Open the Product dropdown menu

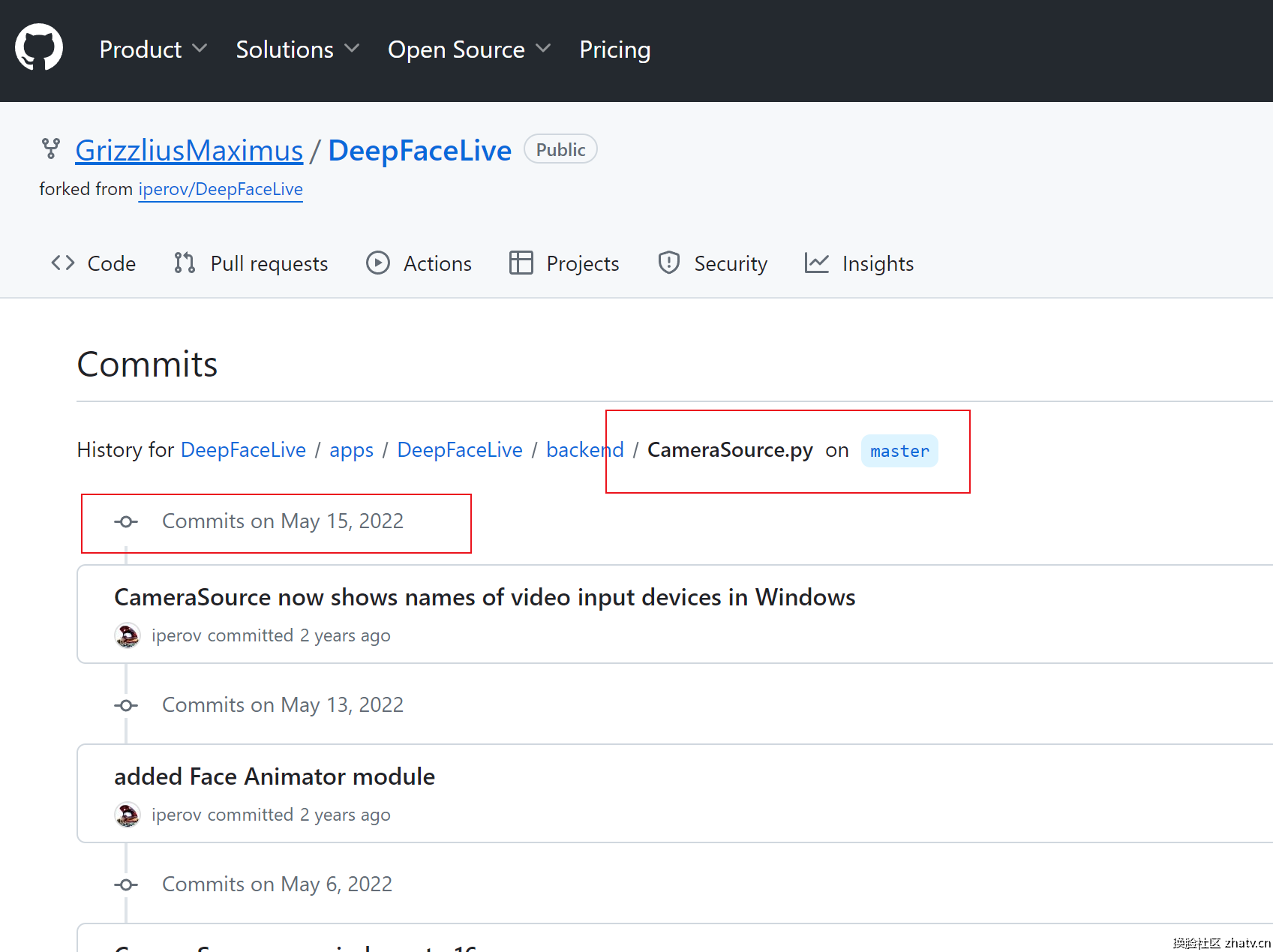pos(153,50)
